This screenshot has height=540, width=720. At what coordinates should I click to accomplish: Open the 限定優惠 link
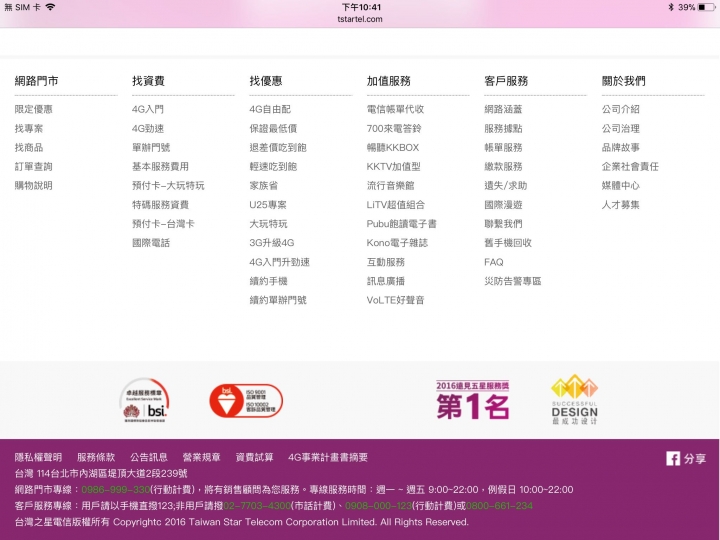[34, 109]
